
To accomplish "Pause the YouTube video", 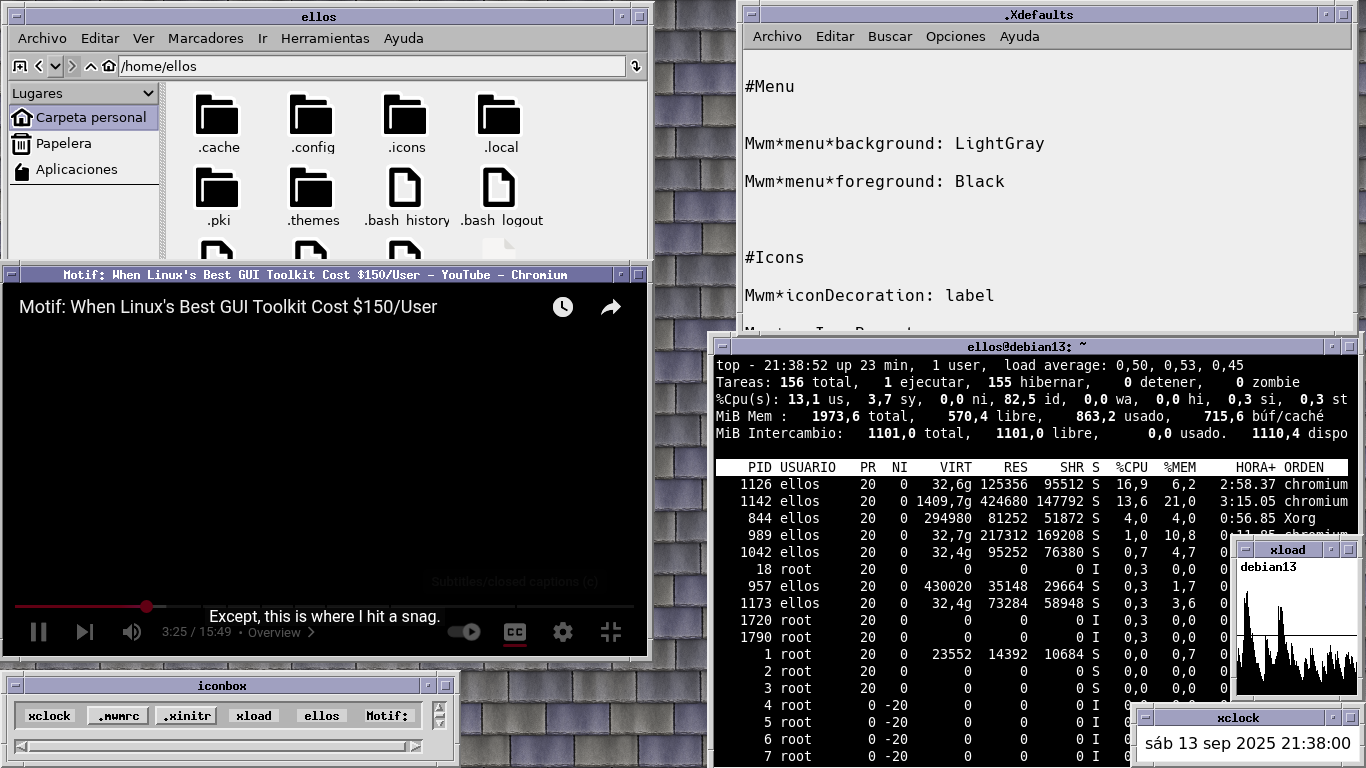I will click(x=39, y=632).
